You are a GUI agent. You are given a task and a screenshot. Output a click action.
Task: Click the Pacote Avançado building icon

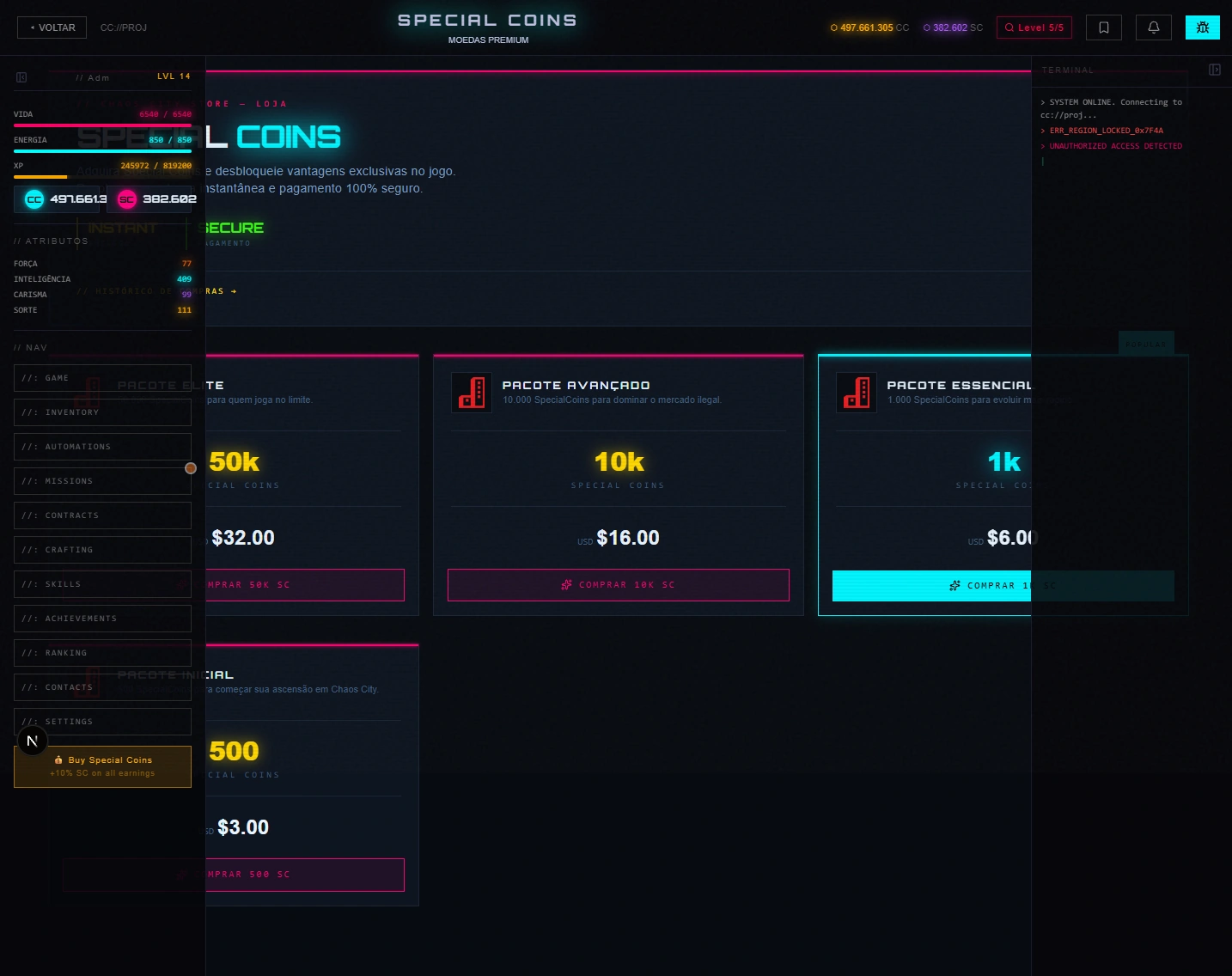tap(472, 393)
